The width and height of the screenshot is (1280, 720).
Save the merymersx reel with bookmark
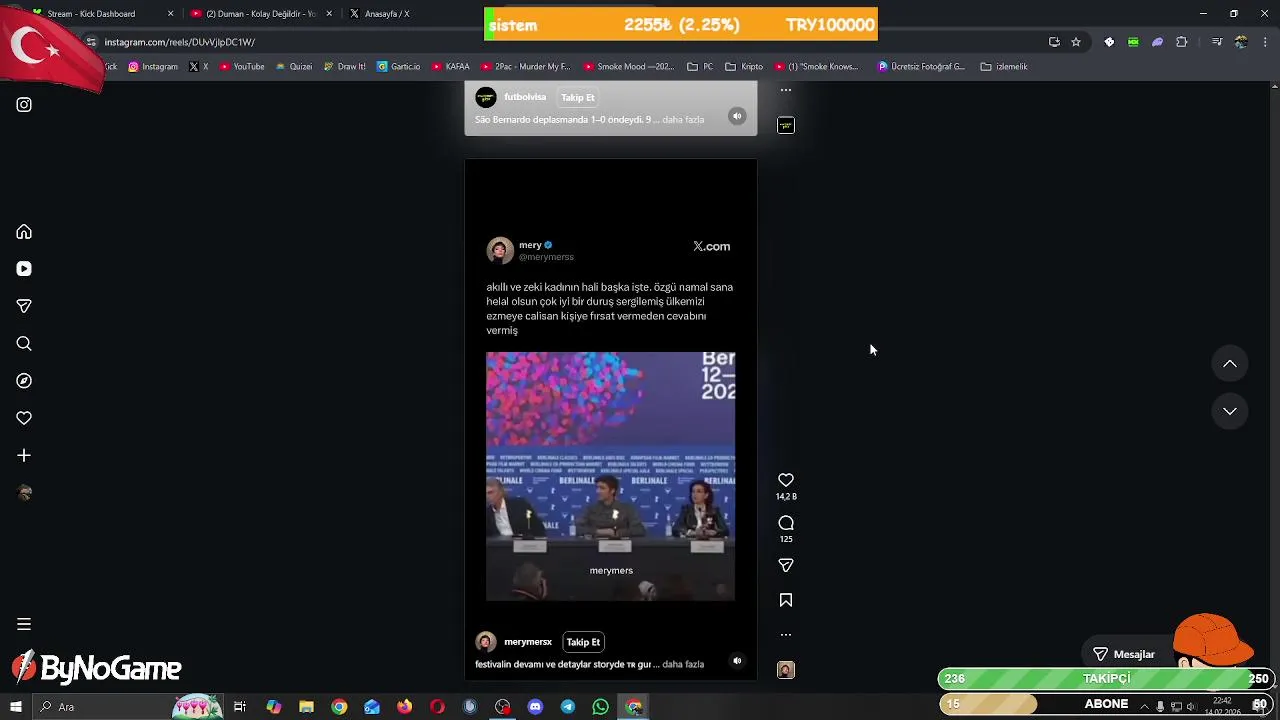tap(786, 600)
